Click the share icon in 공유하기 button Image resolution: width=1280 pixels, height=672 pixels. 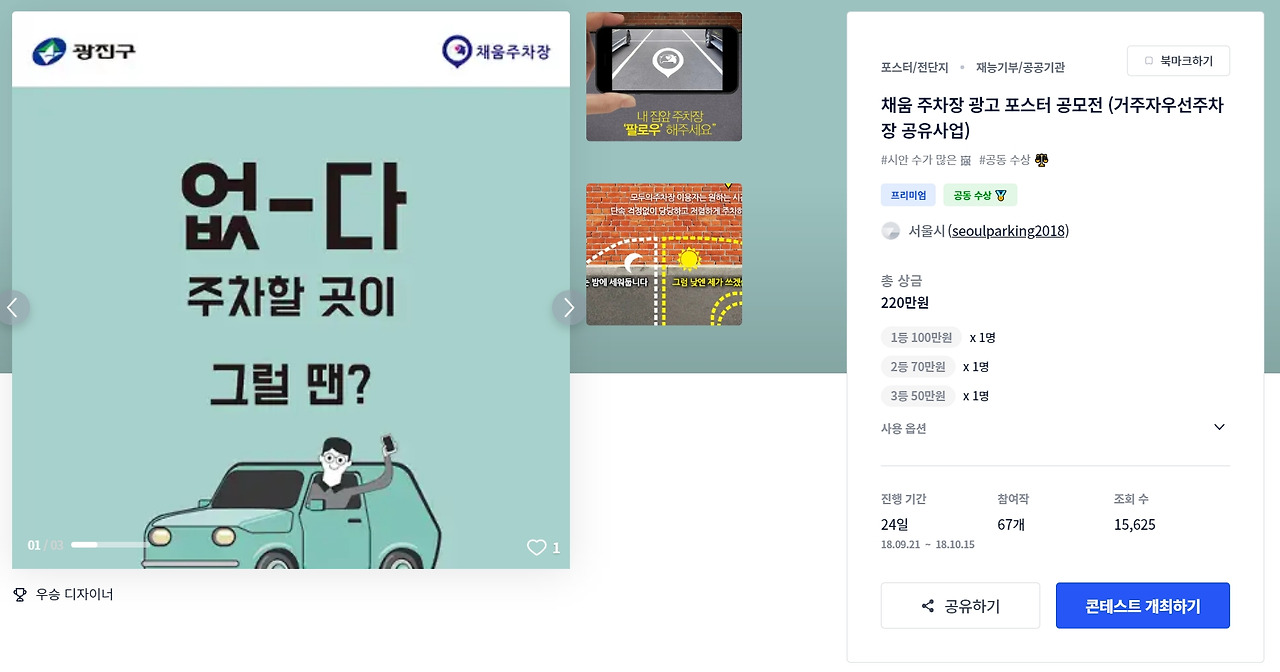click(x=928, y=606)
